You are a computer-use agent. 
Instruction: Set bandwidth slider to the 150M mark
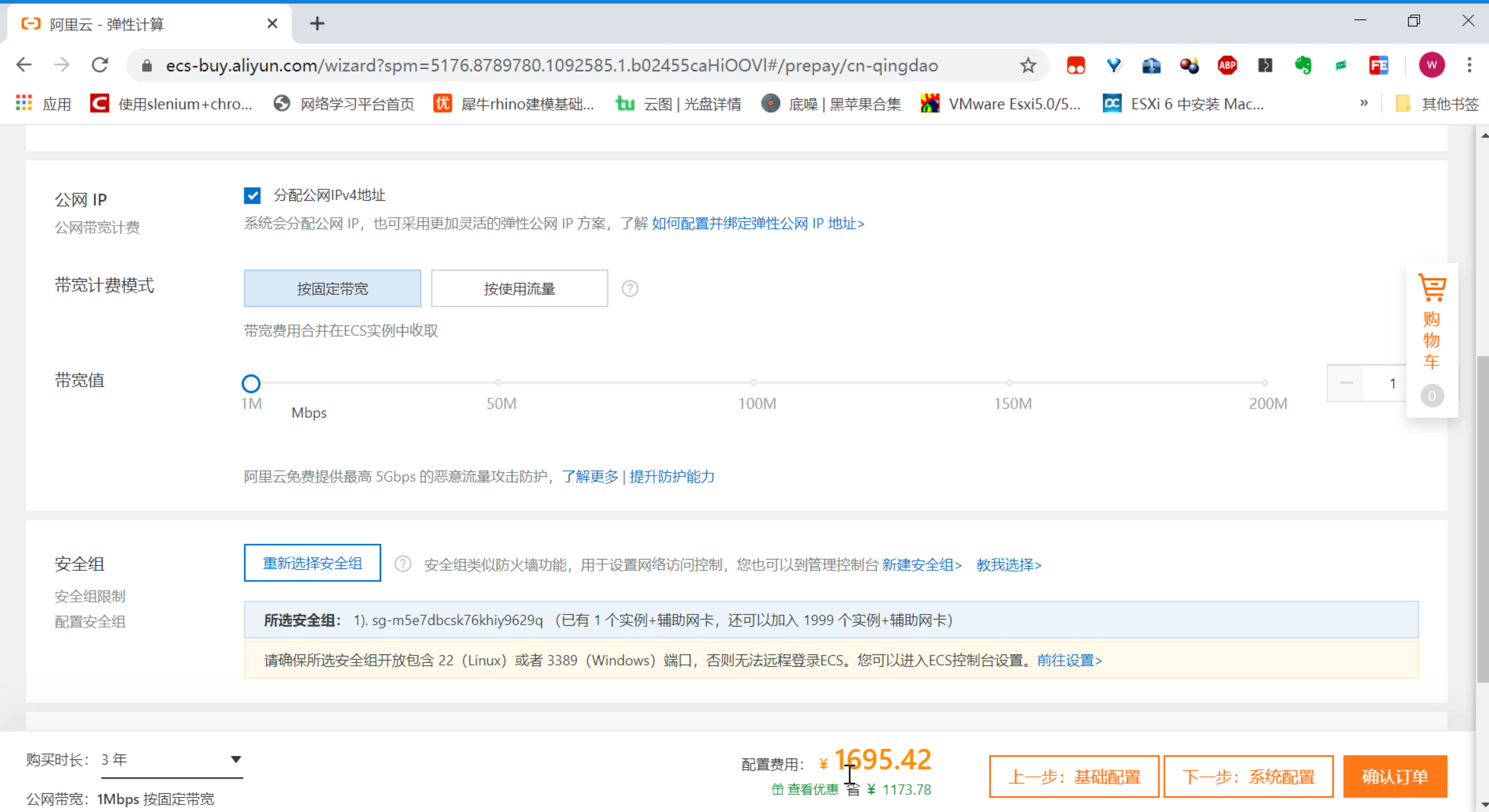click(x=1009, y=382)
